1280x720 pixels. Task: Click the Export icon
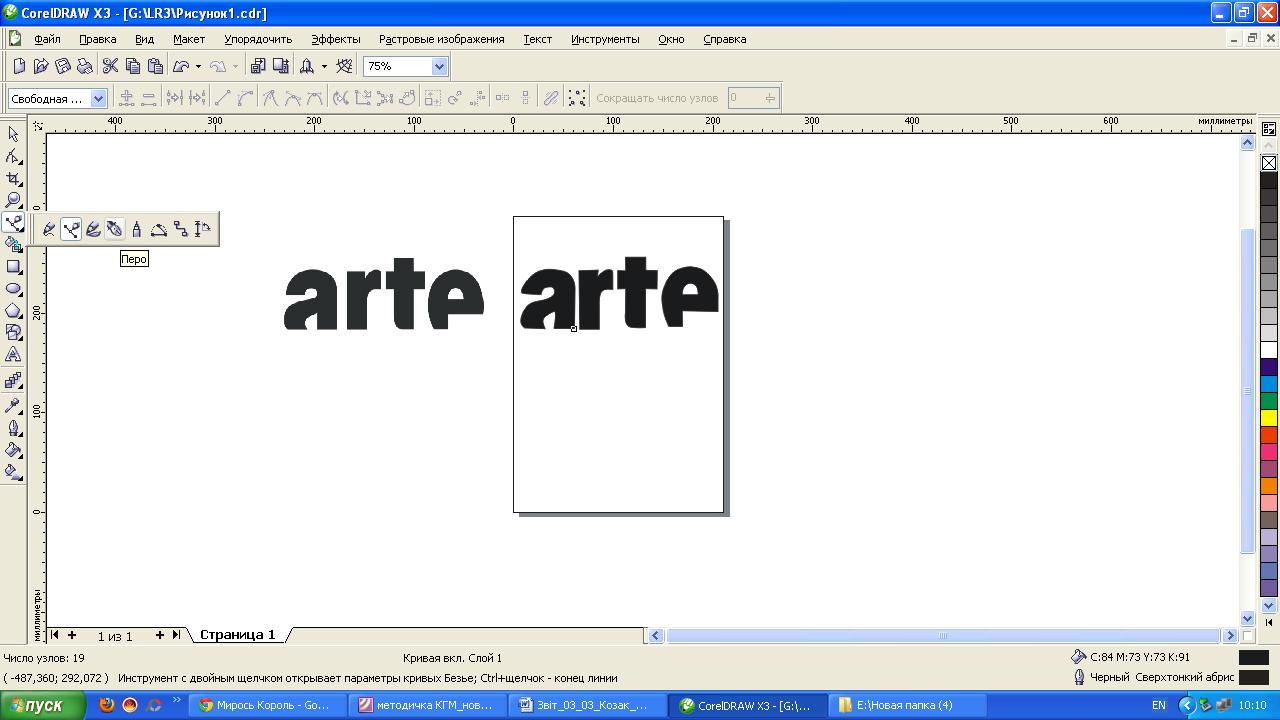pyautogui.click(x=280, y=66)
